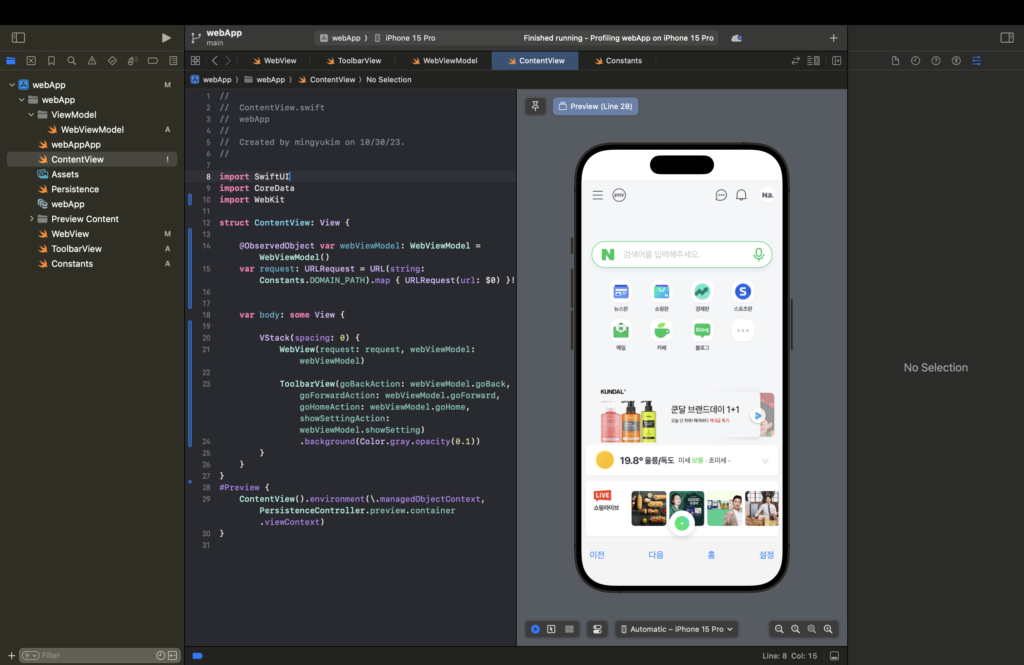Screen dimensions: 1024x665
Task: Open the Report navigator
Action: [173, 61]
